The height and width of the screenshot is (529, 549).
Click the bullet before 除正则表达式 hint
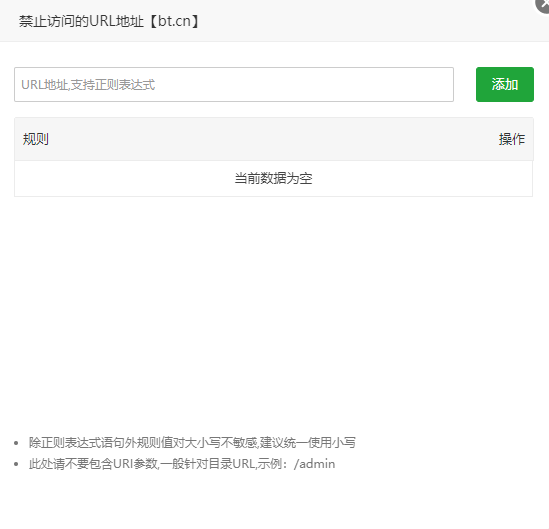coord(16,443)
